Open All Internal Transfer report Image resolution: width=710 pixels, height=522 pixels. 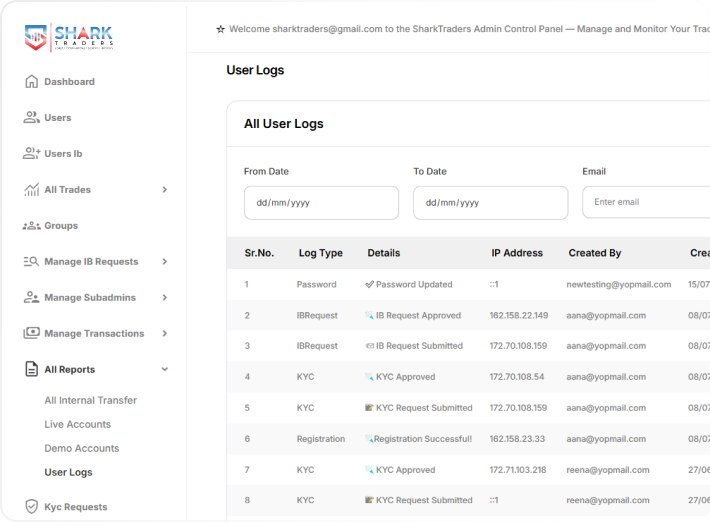click(91, 400)
